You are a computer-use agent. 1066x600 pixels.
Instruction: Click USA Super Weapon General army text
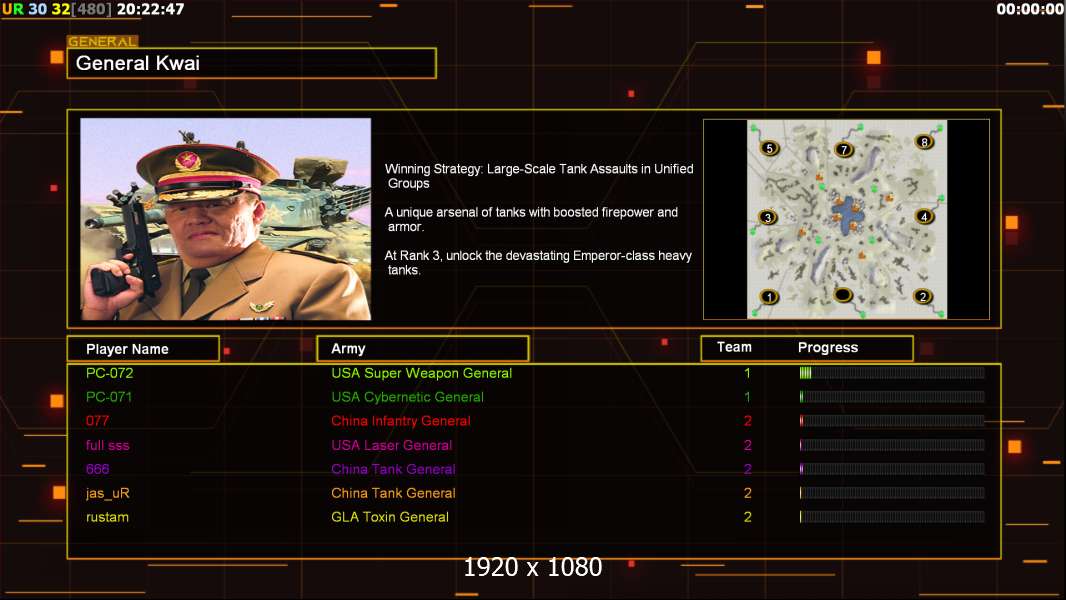422,373
